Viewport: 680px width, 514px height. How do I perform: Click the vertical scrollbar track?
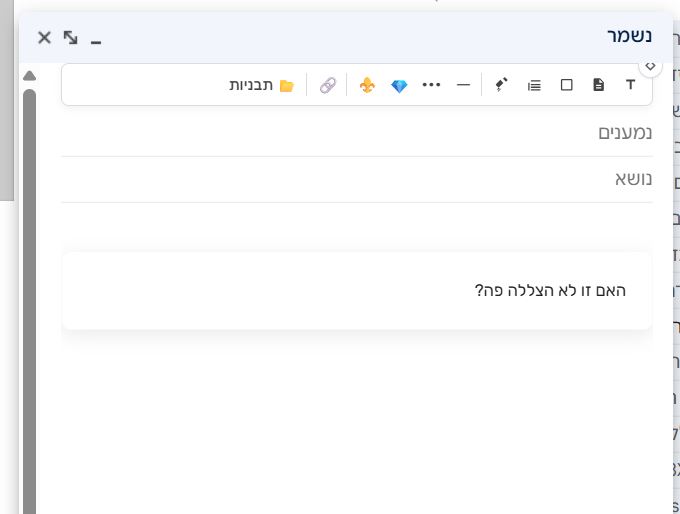click(x=29, y=300)
